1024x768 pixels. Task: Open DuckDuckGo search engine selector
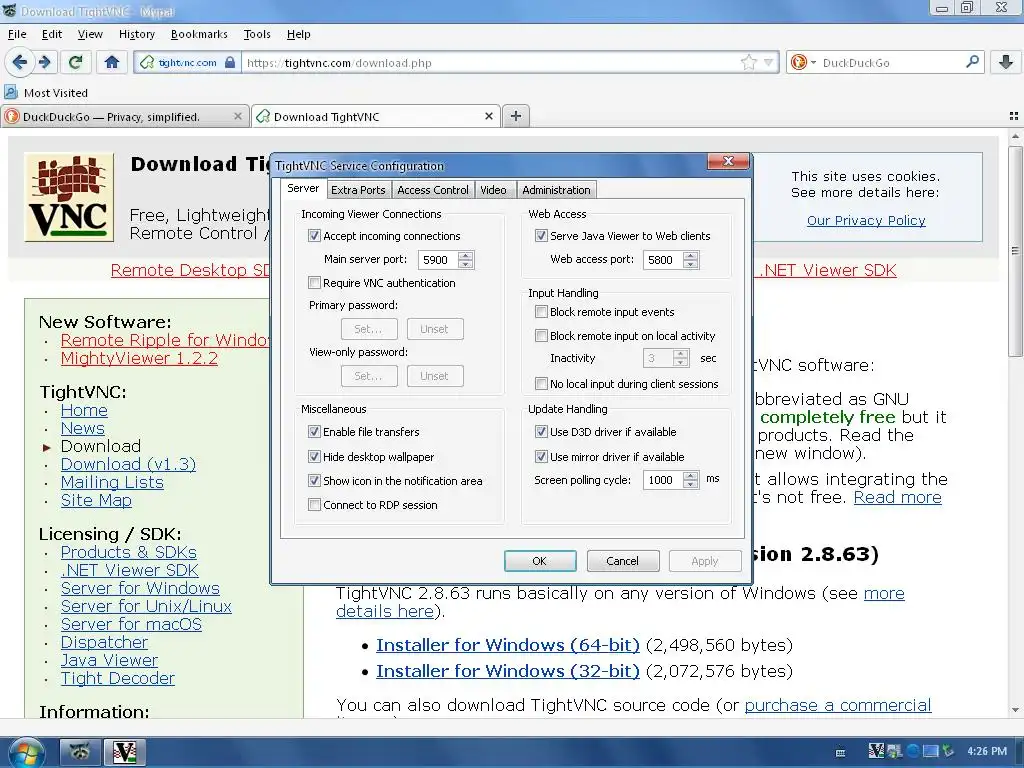pos(803,63)
